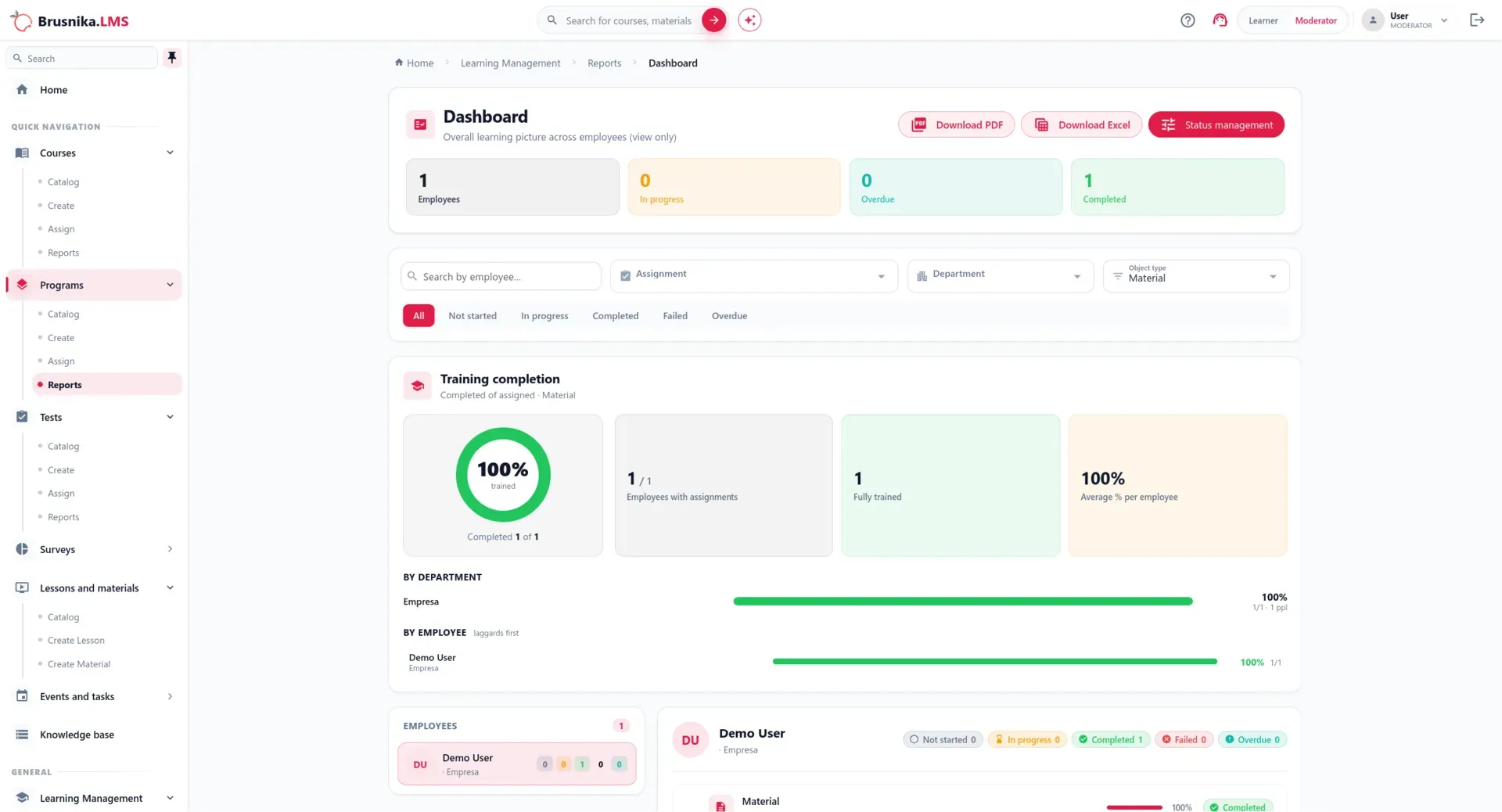Screen dimensions: 1502x812
Task: Toggle the In progress 0 status chip
Action: pos(1027,740)
